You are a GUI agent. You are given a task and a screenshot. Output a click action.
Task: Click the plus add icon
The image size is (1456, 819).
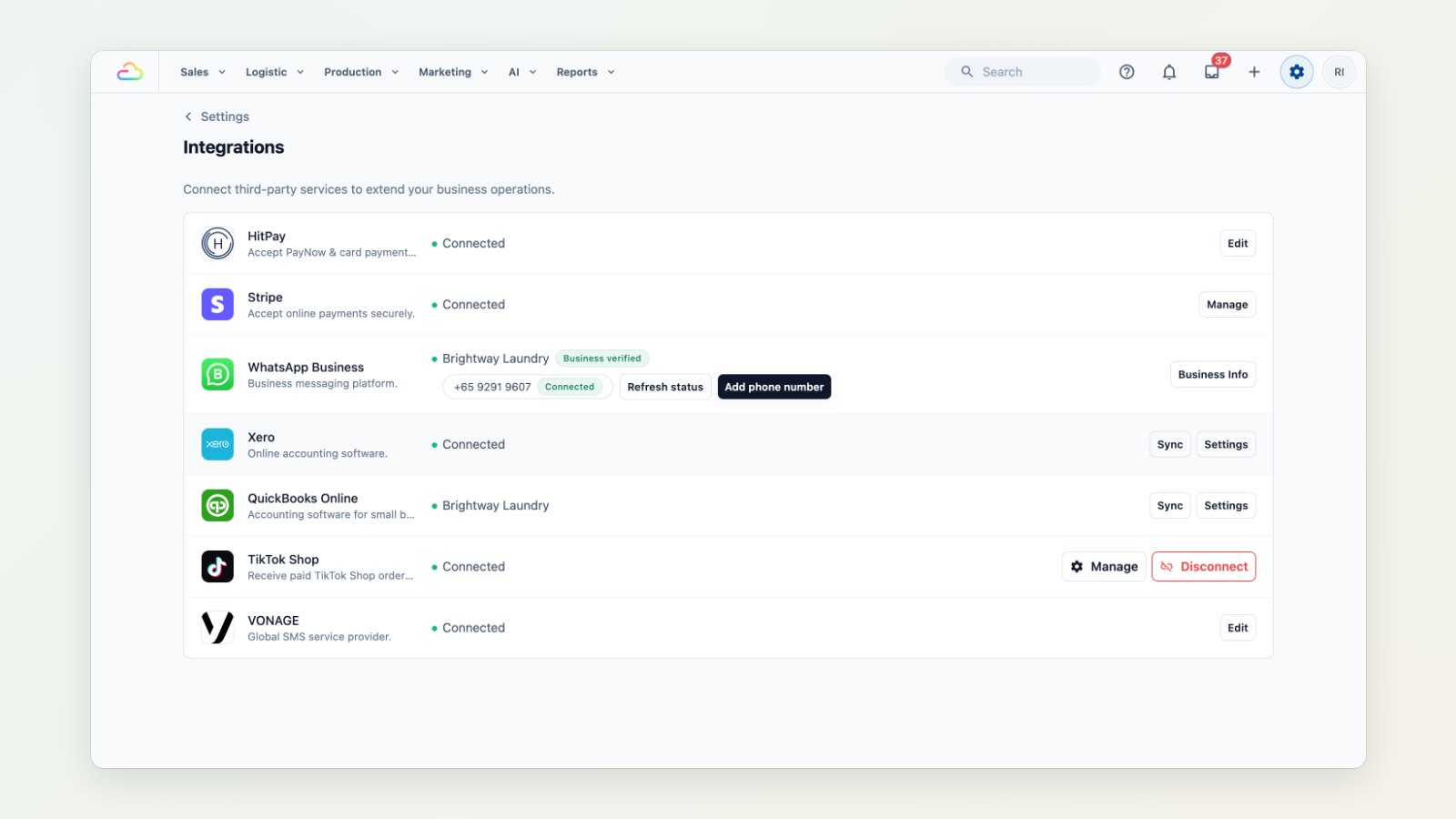1254,72
